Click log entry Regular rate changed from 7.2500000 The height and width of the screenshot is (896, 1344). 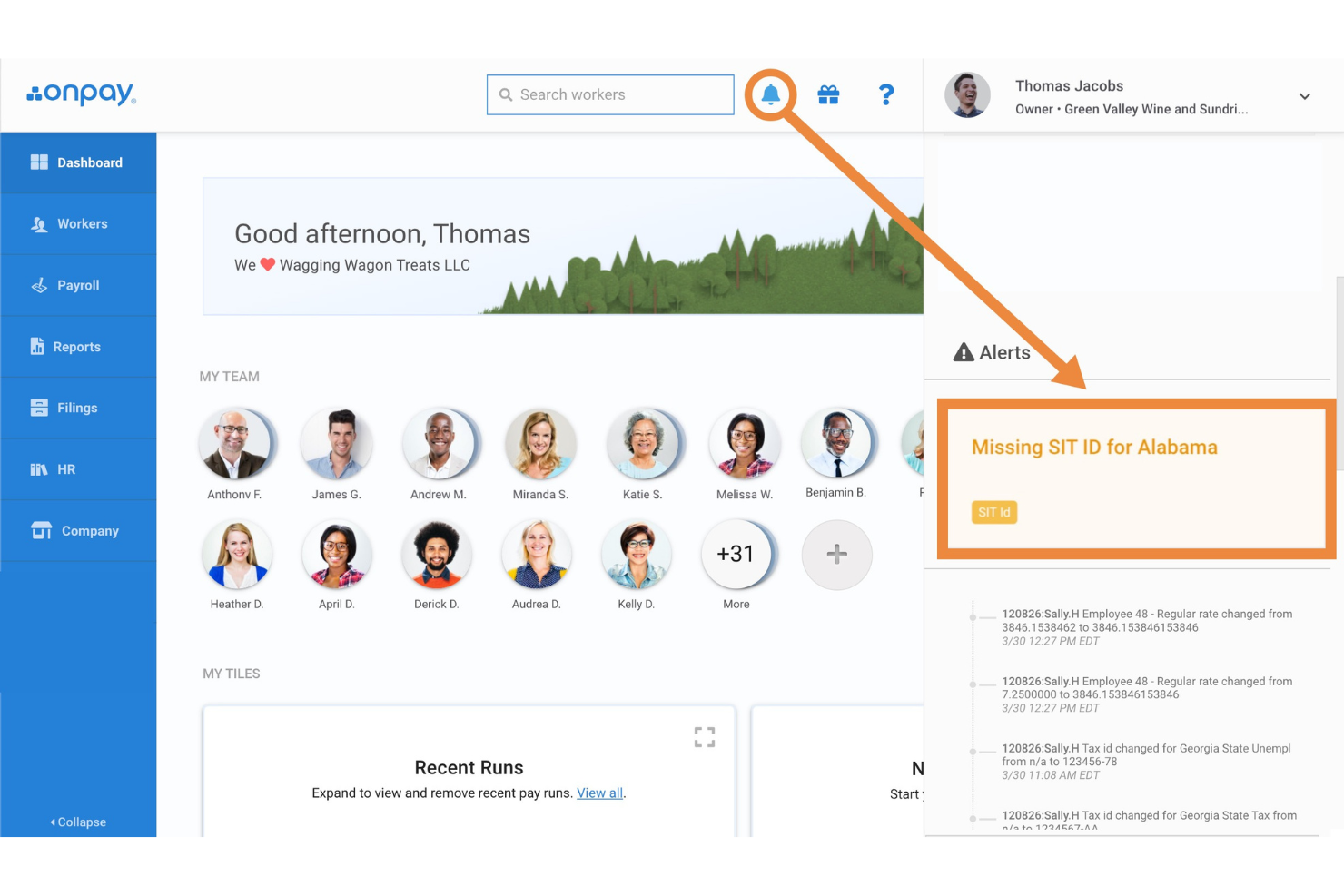click(1147, 694)
